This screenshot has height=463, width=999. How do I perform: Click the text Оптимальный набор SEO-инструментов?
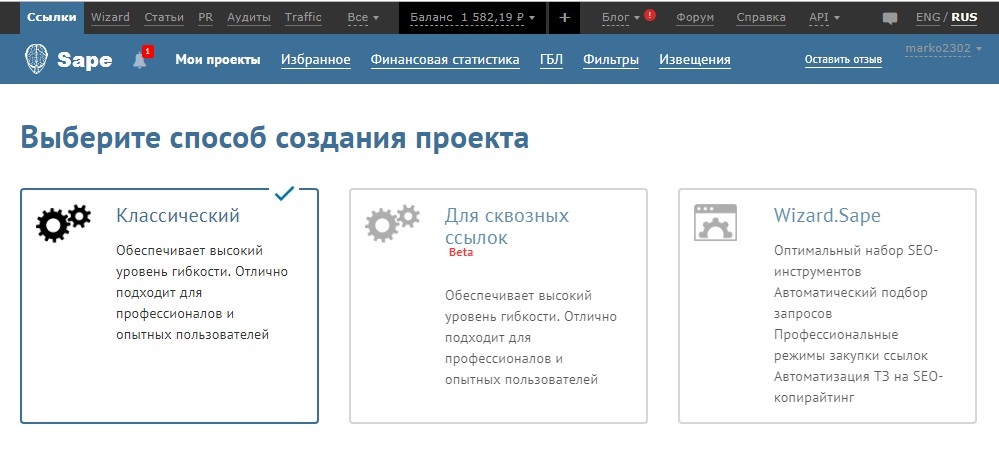tap(856, 261)
